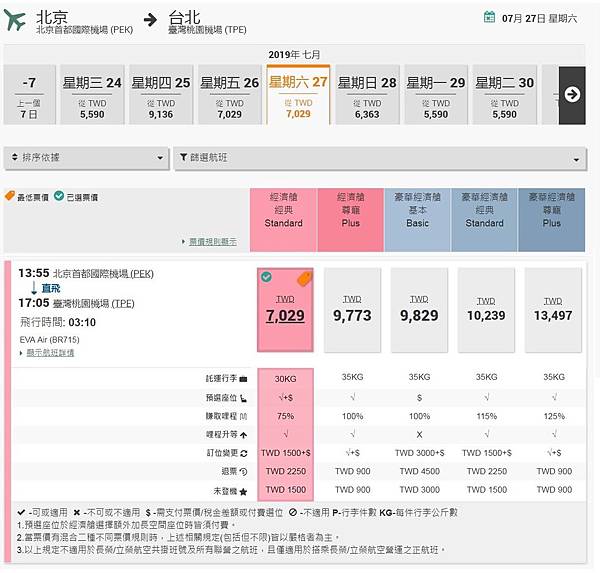The image size is (600, 573).
Task: Click the calendar icon beside 07月 27日
Action: (489, 17)
